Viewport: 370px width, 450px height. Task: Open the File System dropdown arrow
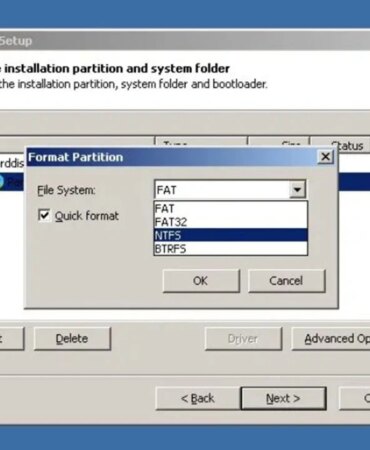coord(297,190)
